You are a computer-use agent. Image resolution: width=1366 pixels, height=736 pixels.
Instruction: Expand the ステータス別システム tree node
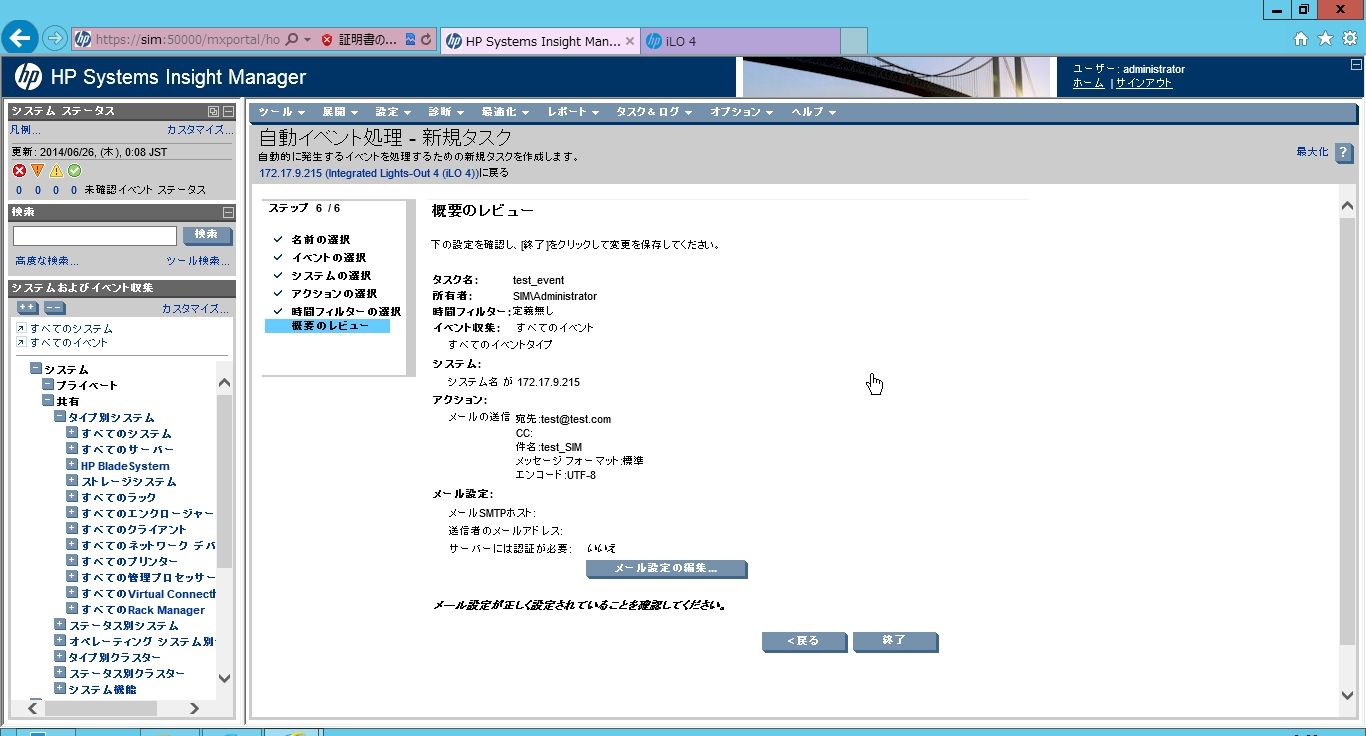(x=60, y=625)
